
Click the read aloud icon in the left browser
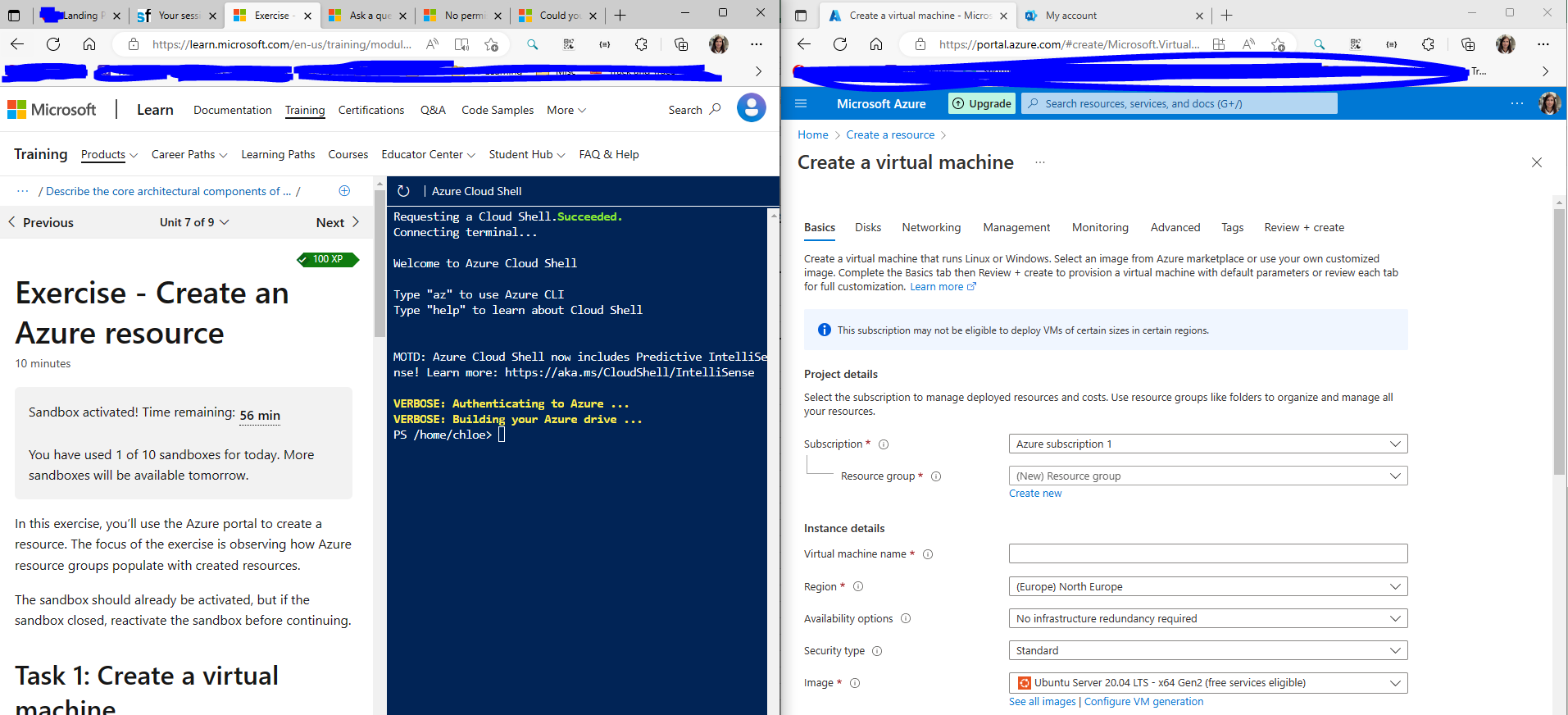[x=432, y=44]
